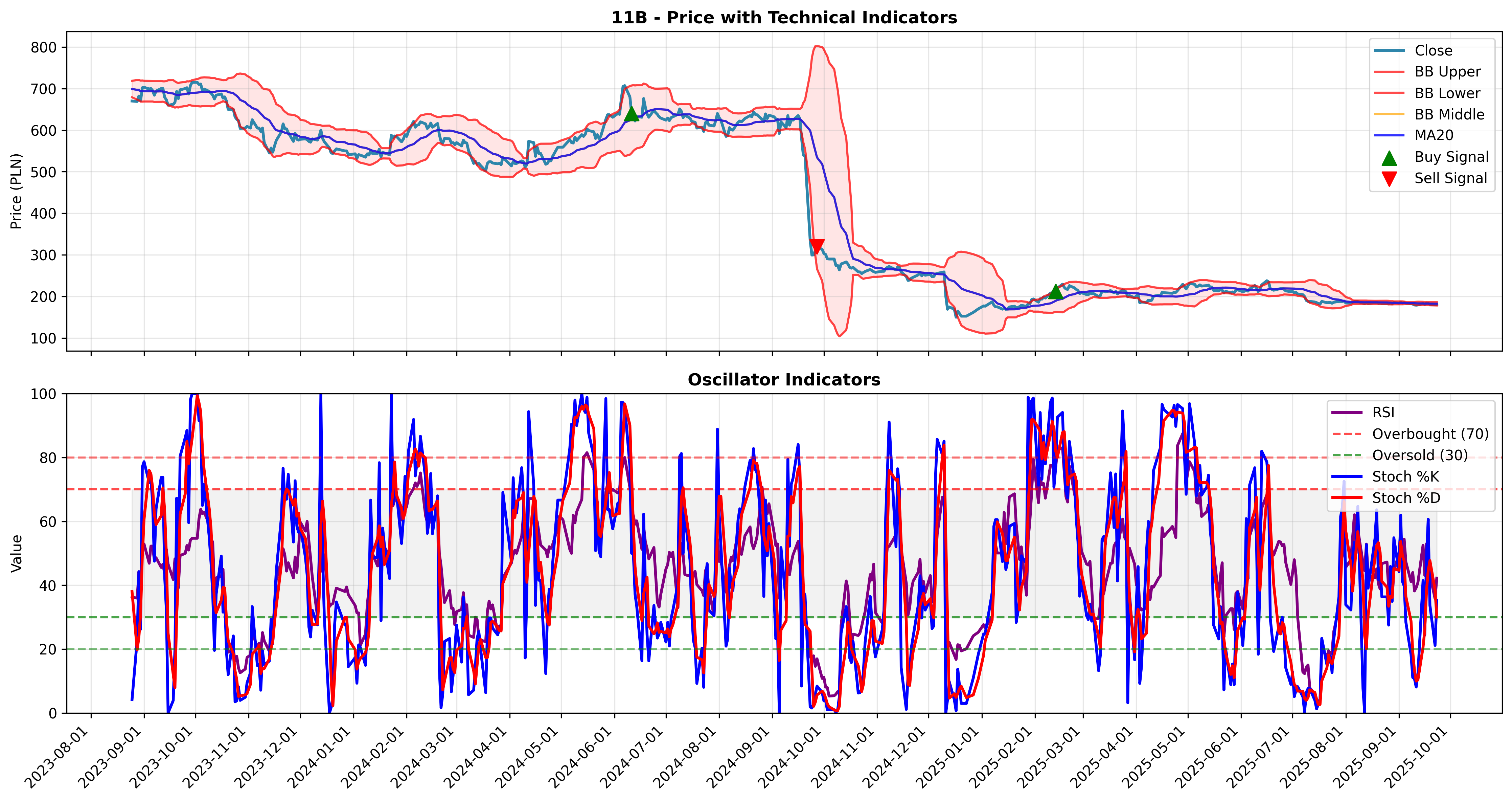Click the "Value" y-axis label
This screenshot has width=1512, height=801.
click(17, 553)
